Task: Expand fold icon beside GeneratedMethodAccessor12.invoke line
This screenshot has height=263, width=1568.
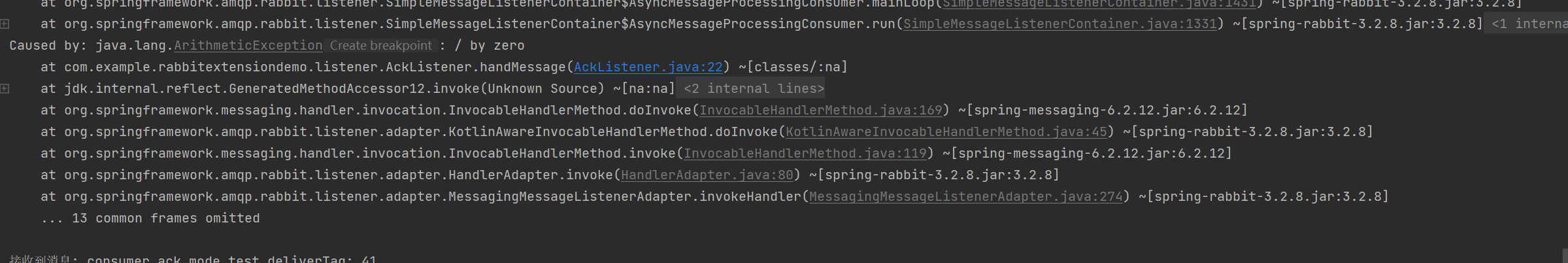Action: pos(5,89)
